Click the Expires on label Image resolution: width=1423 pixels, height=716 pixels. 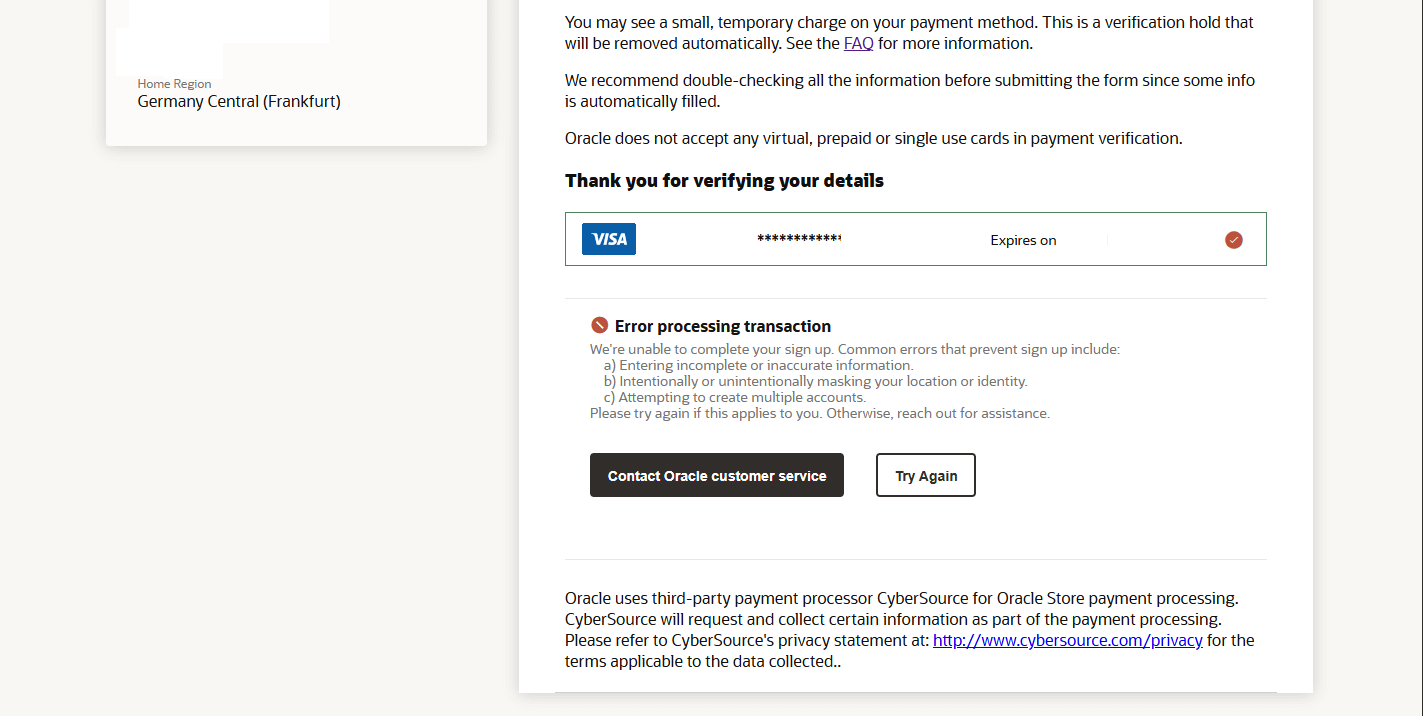point(1023,240)
